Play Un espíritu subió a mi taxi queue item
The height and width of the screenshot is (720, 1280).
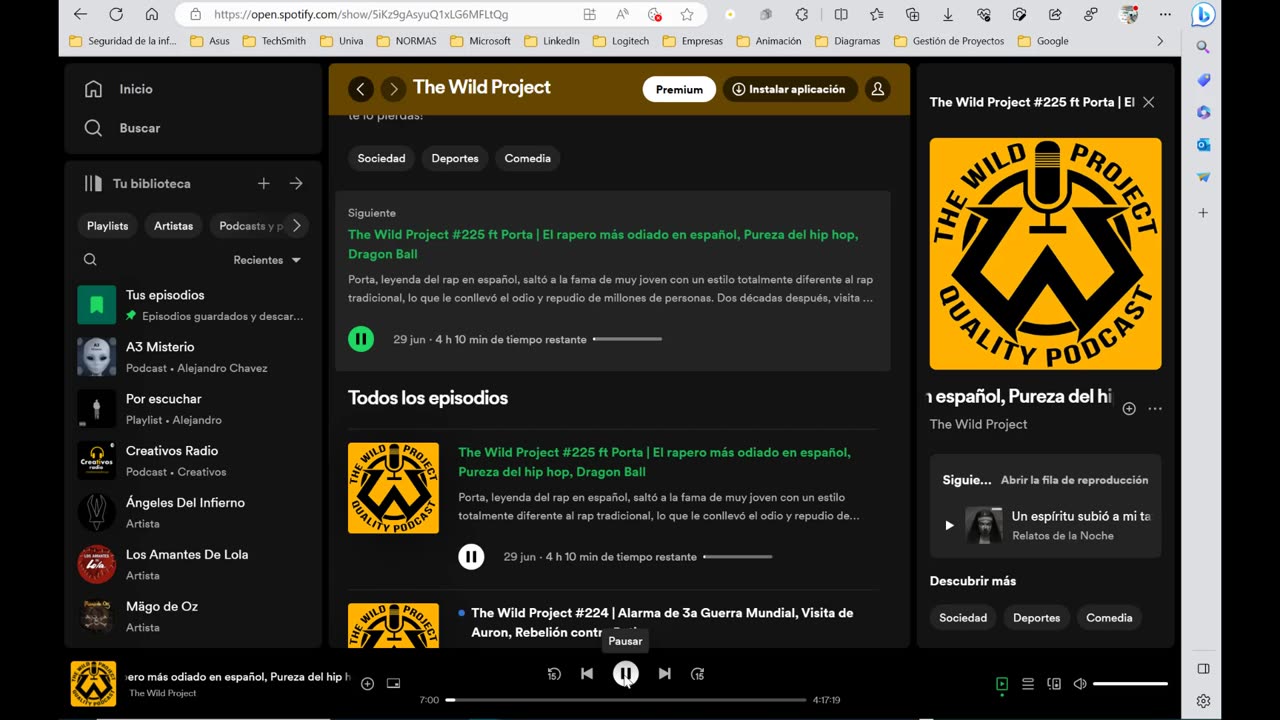tap(949, 525)
